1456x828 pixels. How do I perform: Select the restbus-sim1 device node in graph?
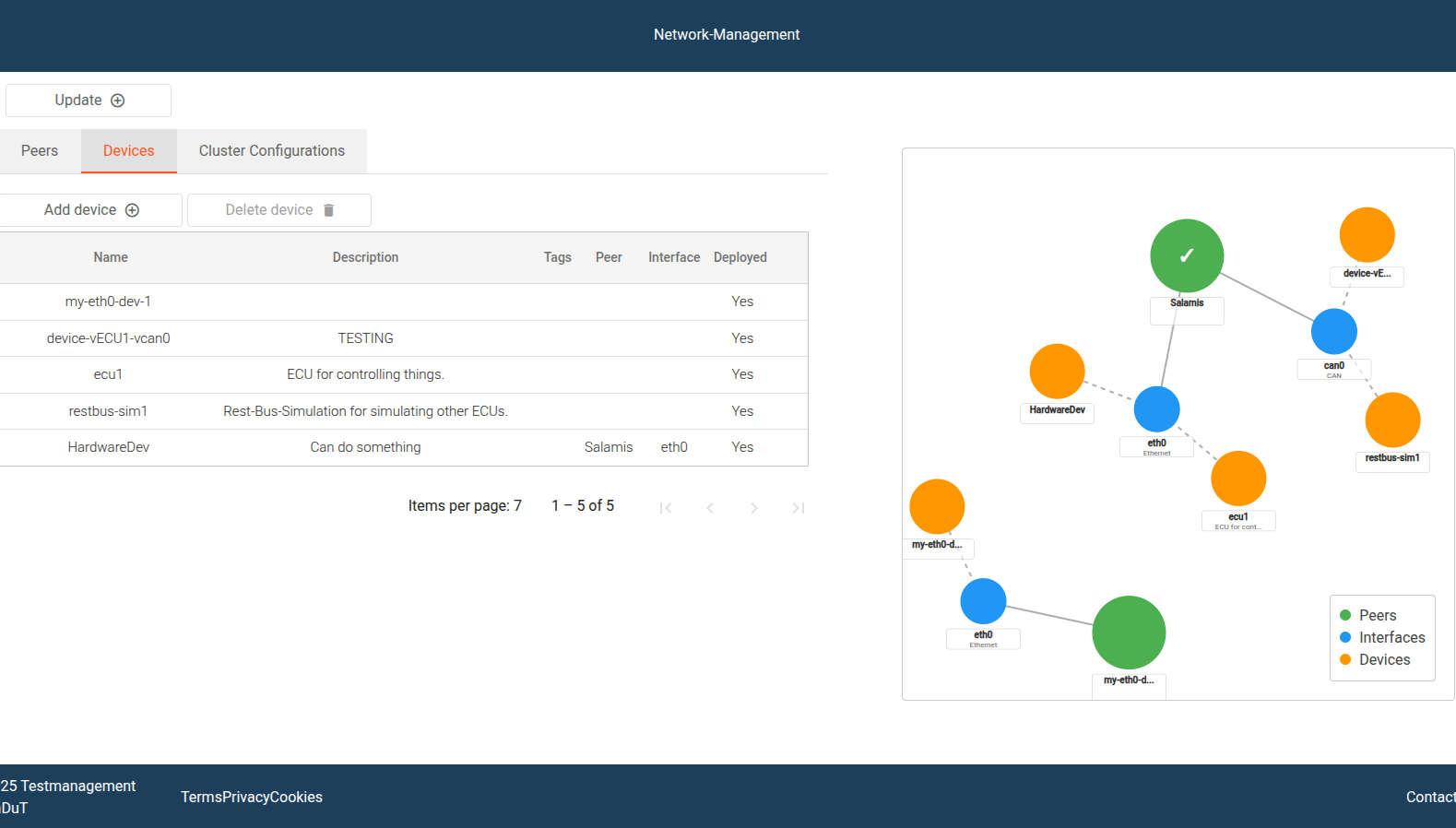1391,420
